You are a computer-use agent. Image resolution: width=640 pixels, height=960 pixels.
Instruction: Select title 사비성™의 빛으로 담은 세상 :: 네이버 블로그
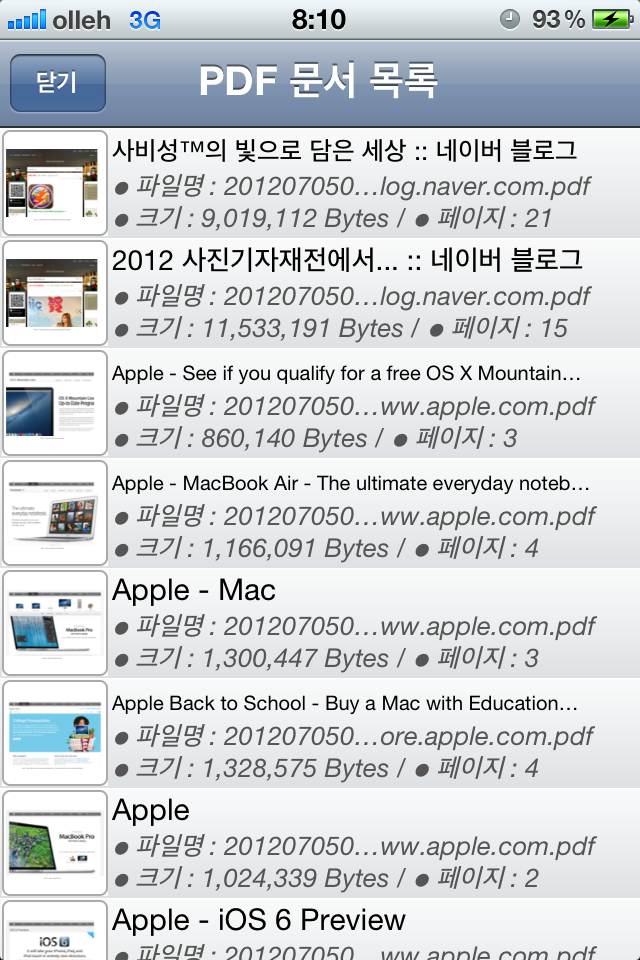(344, 150)
